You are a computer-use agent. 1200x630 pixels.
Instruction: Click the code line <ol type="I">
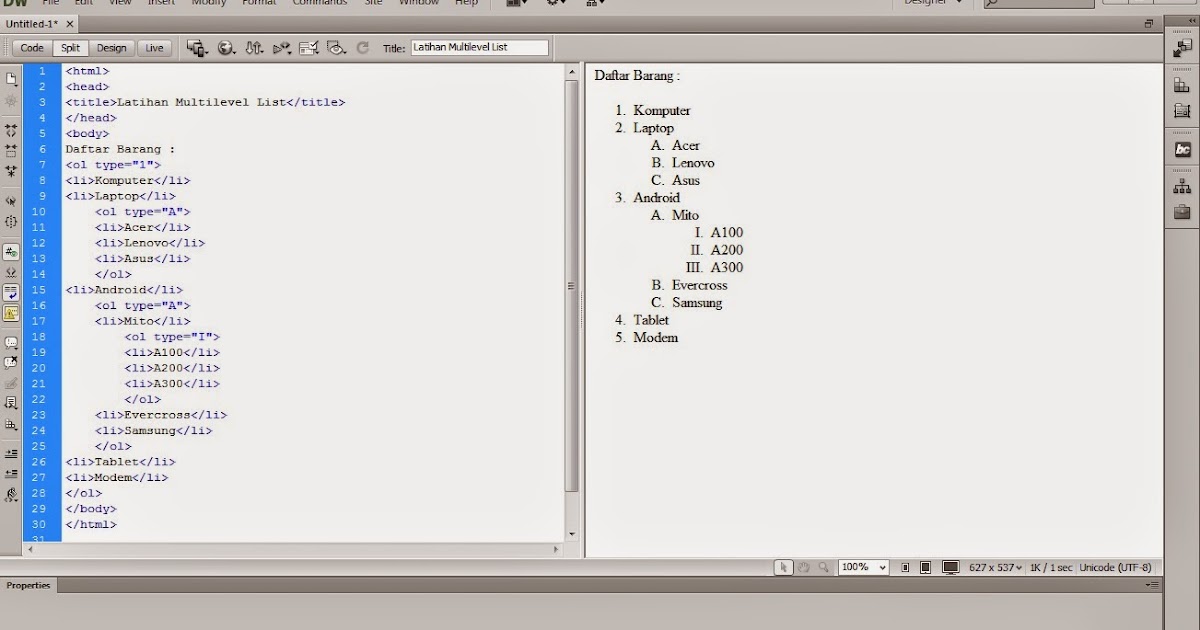(x=172, y=337)
